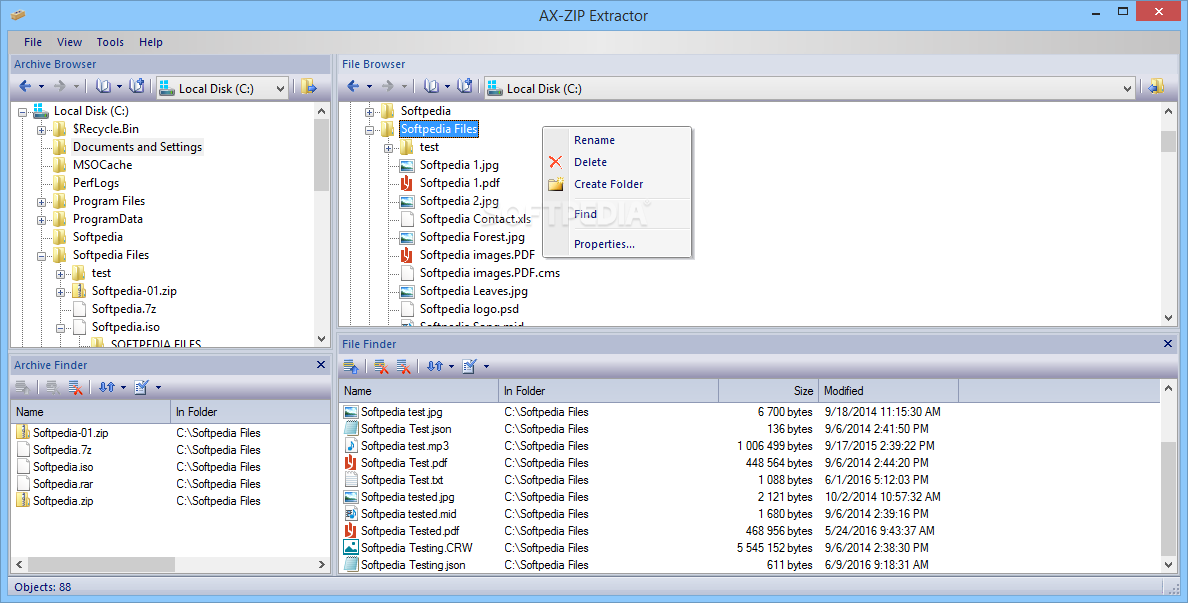Expand the test folder in File Browser
The width and height of the screenshot is (1188, 603).
coord(389,148)
